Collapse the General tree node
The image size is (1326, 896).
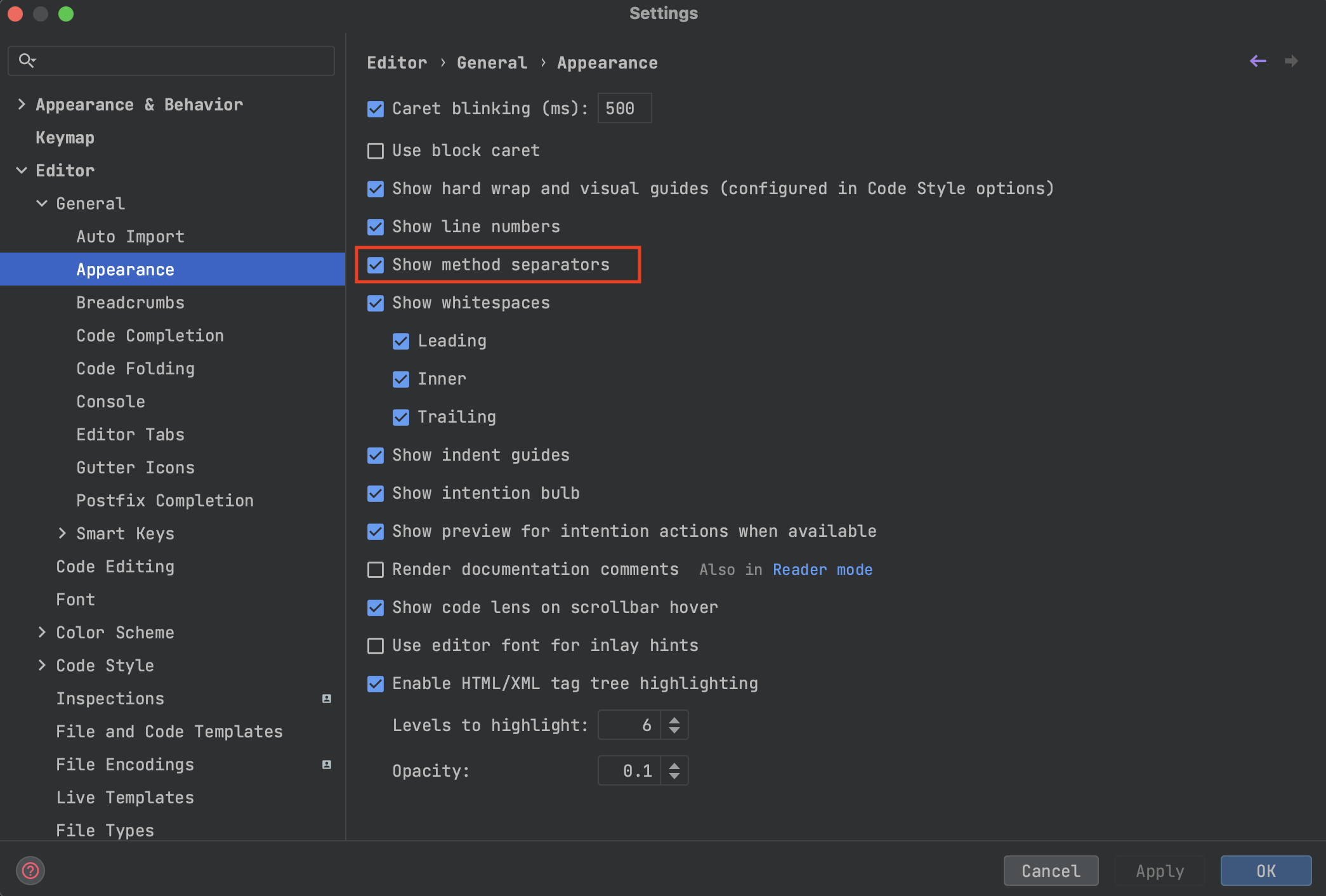pos(42,204)
